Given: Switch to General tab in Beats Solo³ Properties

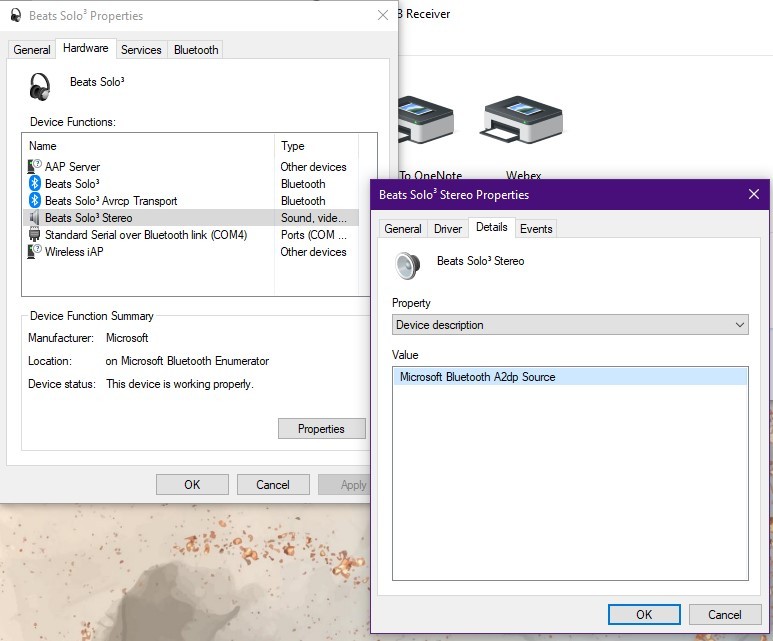Looking at the screenshot, I should (32, 50).
